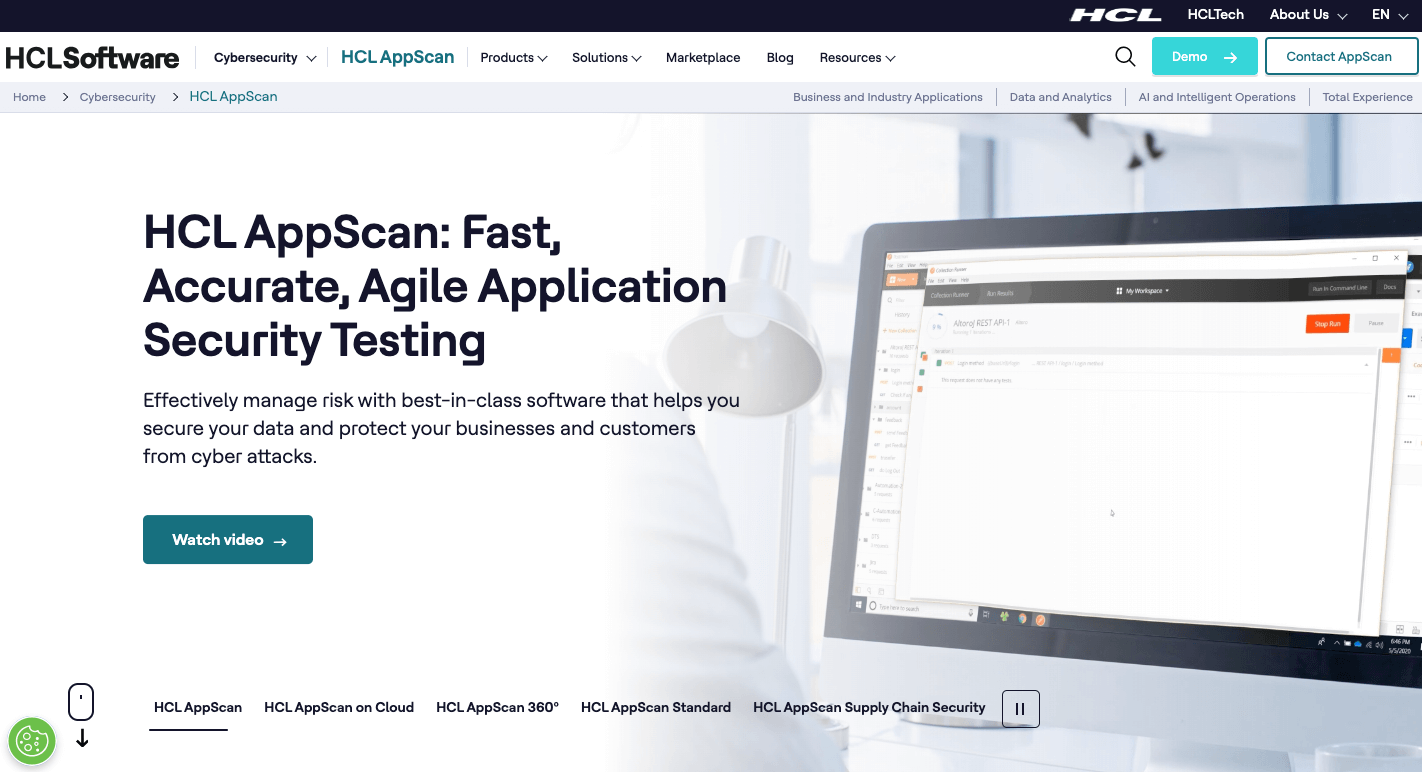Image resolution: width=1422 pixels, height=772 pixels.
Task: Expand the Solutions menu
Action: [606, 58]
